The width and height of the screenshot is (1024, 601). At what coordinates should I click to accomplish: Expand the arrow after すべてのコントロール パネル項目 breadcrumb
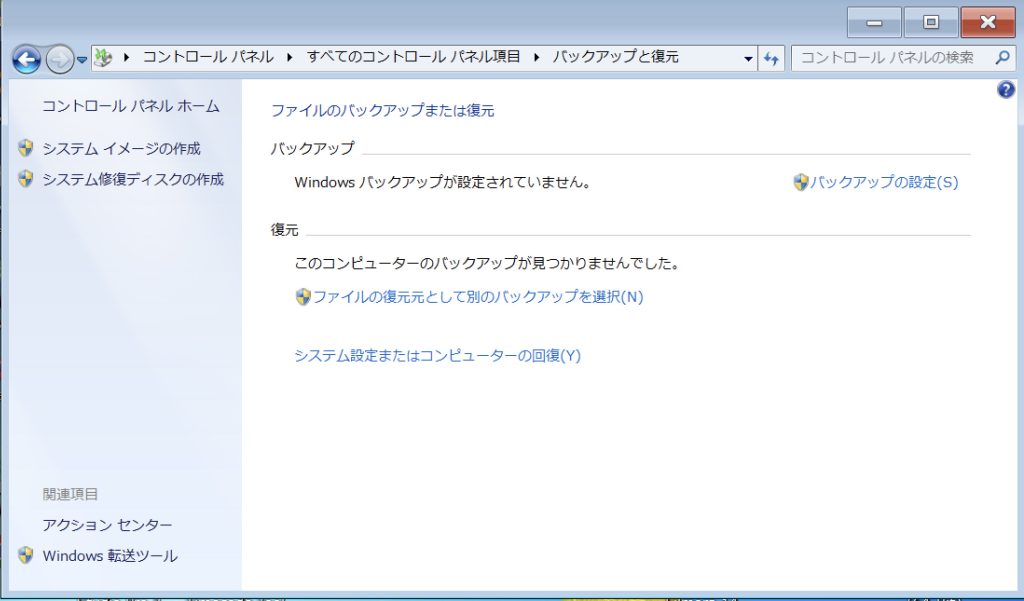pos(537,57)
